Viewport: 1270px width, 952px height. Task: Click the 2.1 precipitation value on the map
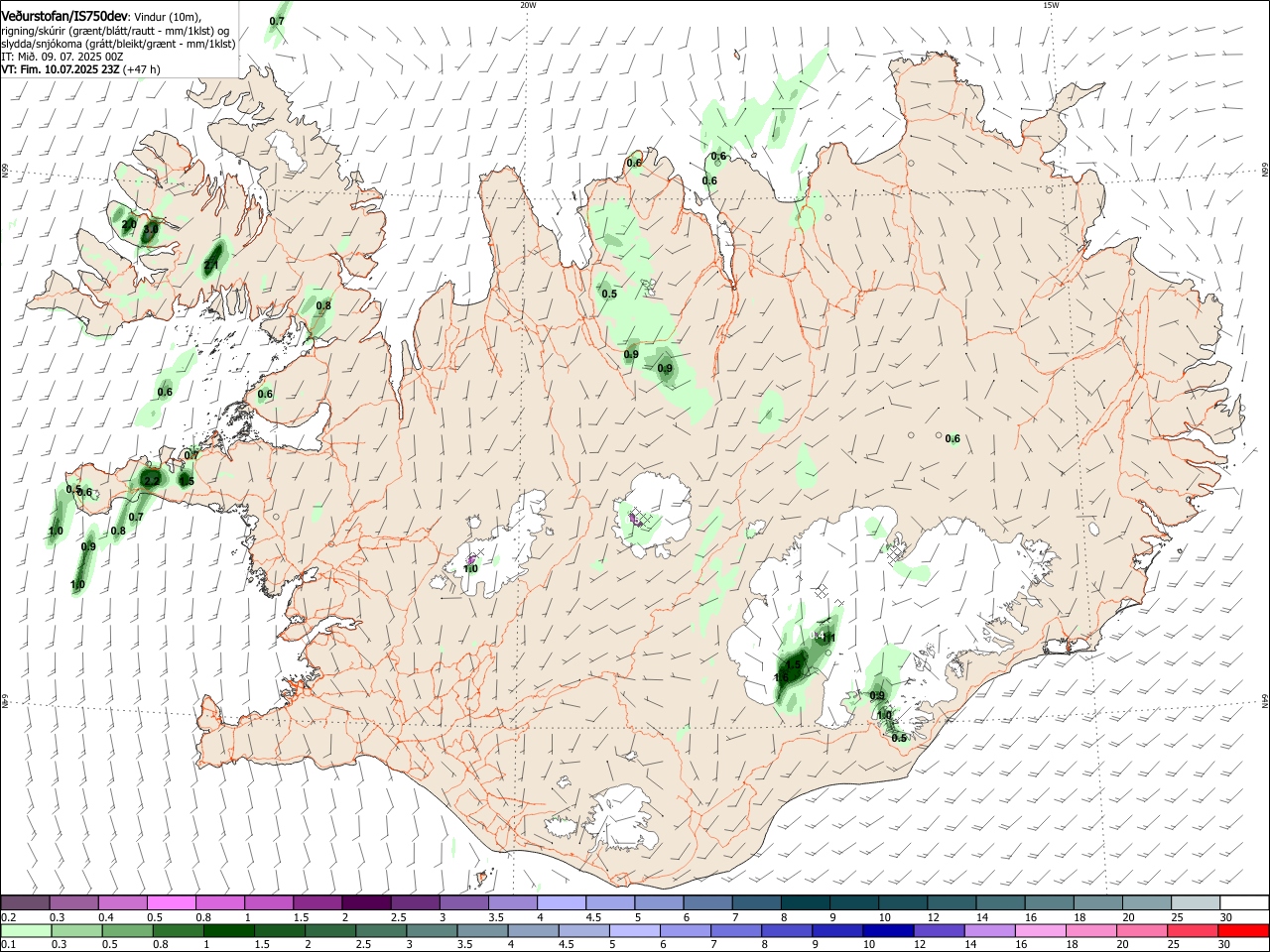point(210,266)
